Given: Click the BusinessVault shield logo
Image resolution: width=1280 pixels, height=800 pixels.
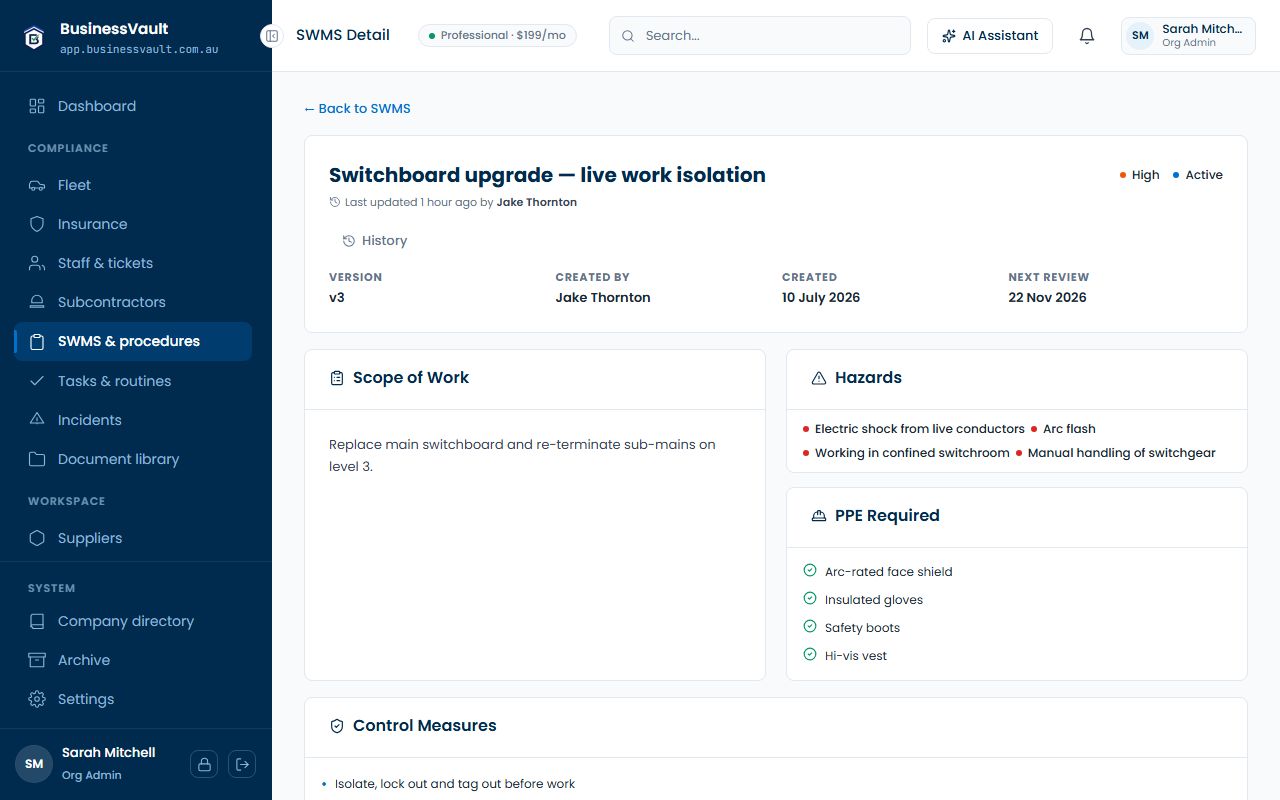Looking at the screenshot, I should 34,38.
